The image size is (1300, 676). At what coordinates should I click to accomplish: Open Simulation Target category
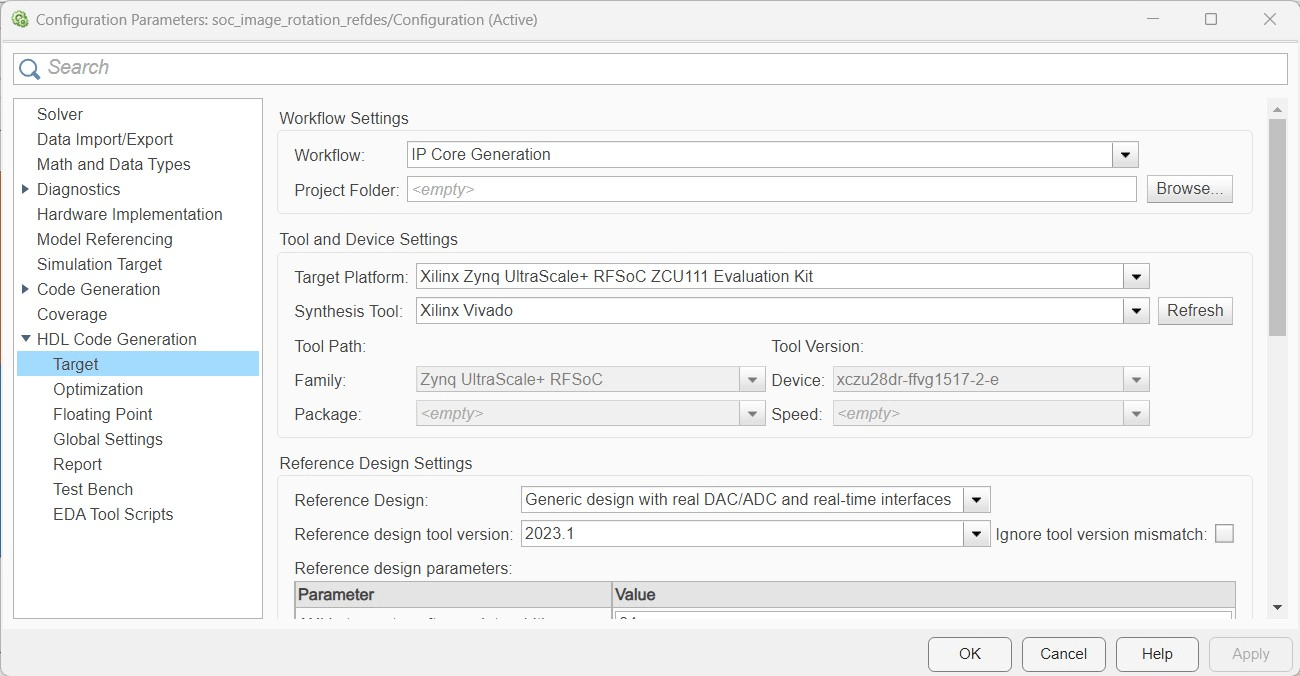(100, 264)
